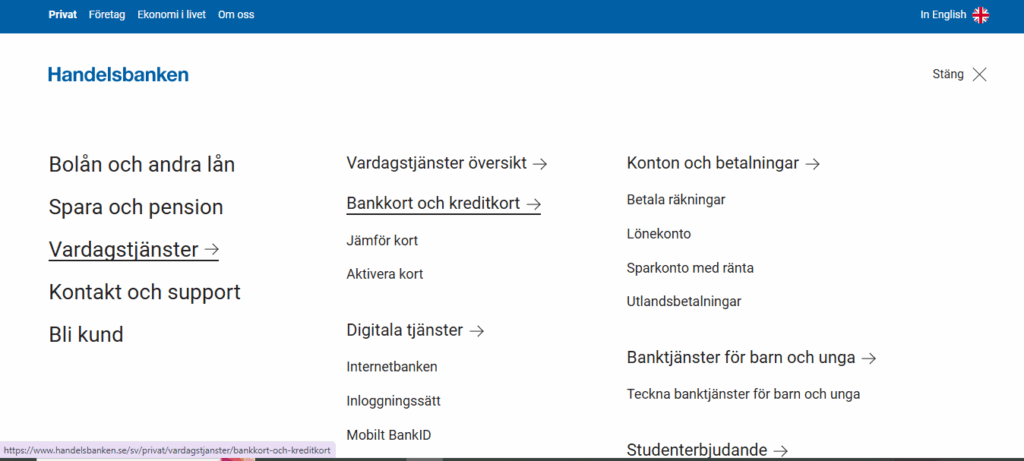The width and height of the screenshot is (1024, 461).
Task: Open the Kontakt och support category
Action: point(145,292)
